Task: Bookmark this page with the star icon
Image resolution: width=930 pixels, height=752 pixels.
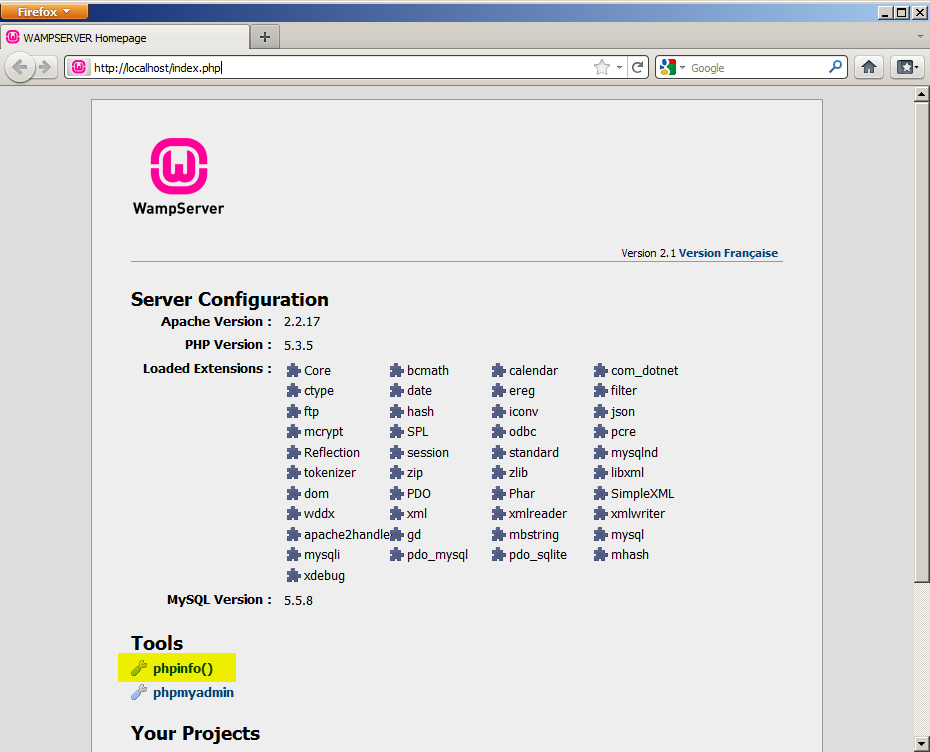Action: coord(601,67)
